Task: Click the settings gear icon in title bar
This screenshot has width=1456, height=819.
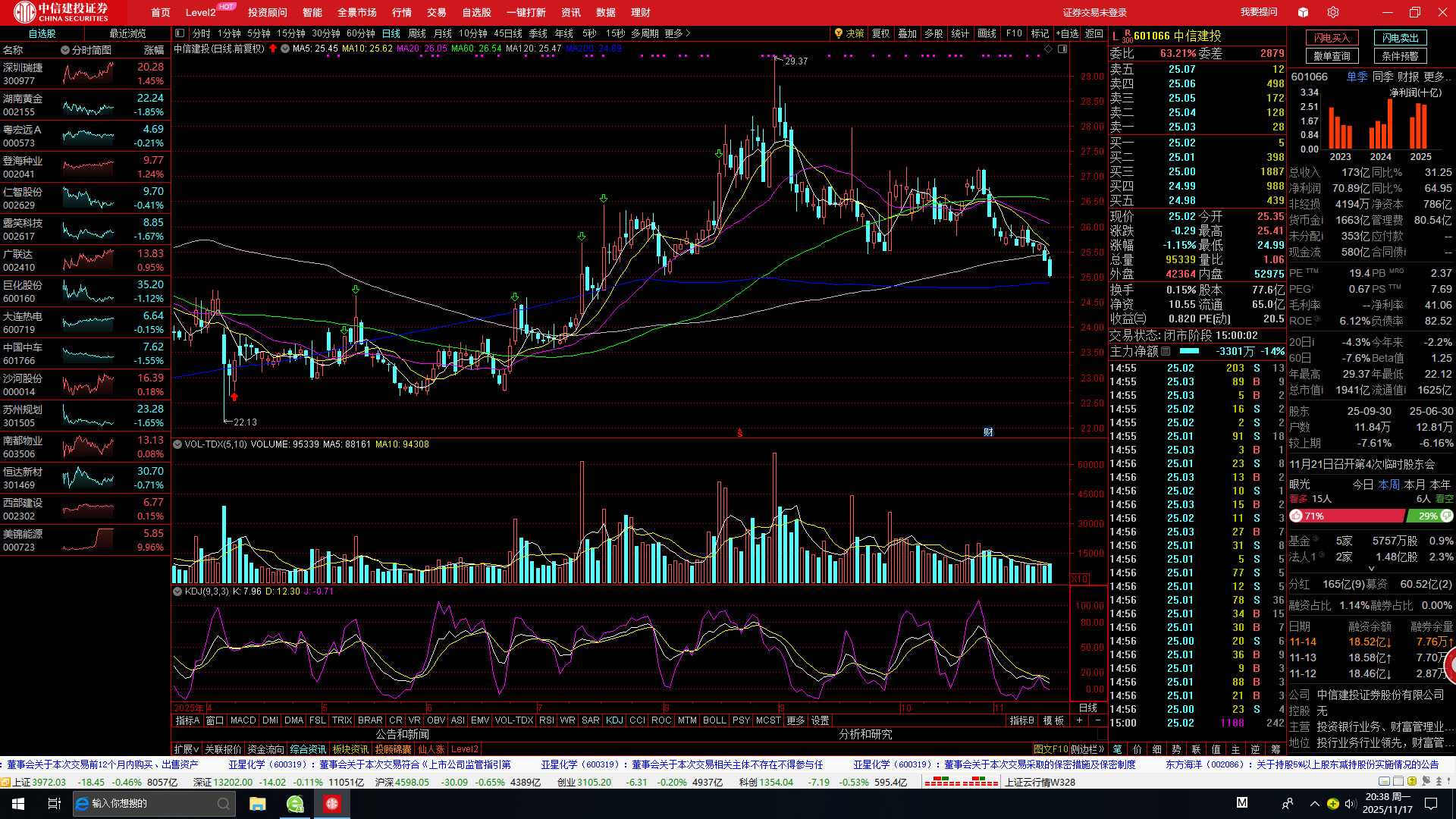Action: tap(1333, 12)
